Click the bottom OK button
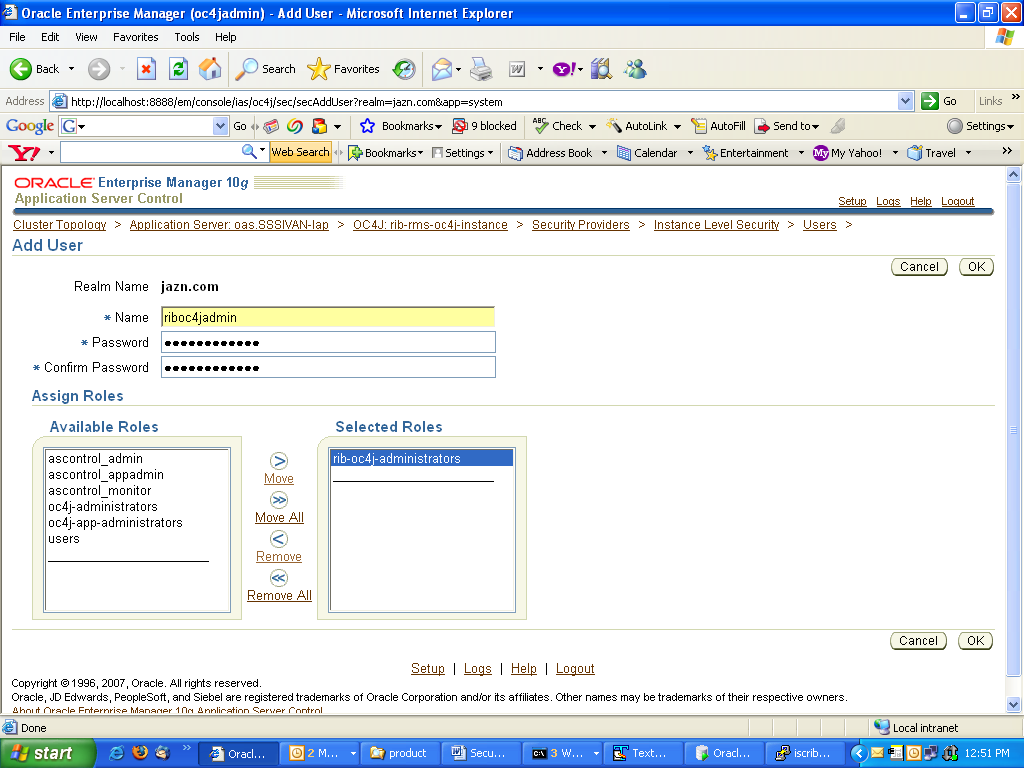The width and height of the screenshot is (1024, 768). point(975,641)
